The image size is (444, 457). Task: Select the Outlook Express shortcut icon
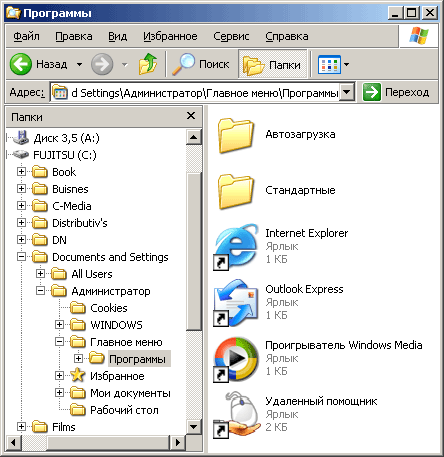236,303
